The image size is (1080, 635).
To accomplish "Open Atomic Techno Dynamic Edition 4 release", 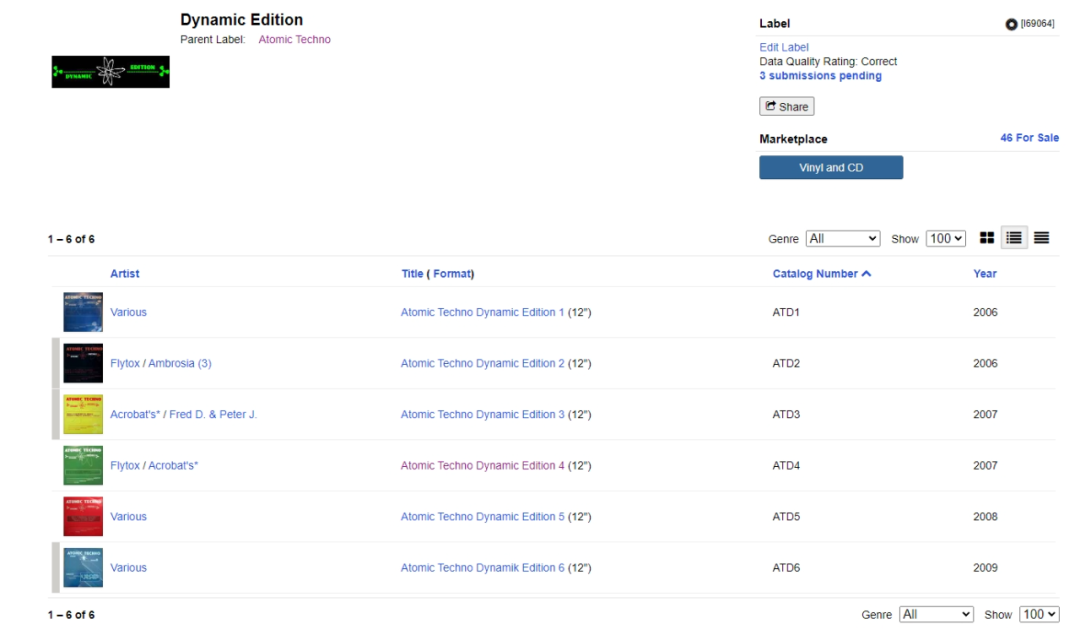I will pyautogui.click(x=482, y=466).
